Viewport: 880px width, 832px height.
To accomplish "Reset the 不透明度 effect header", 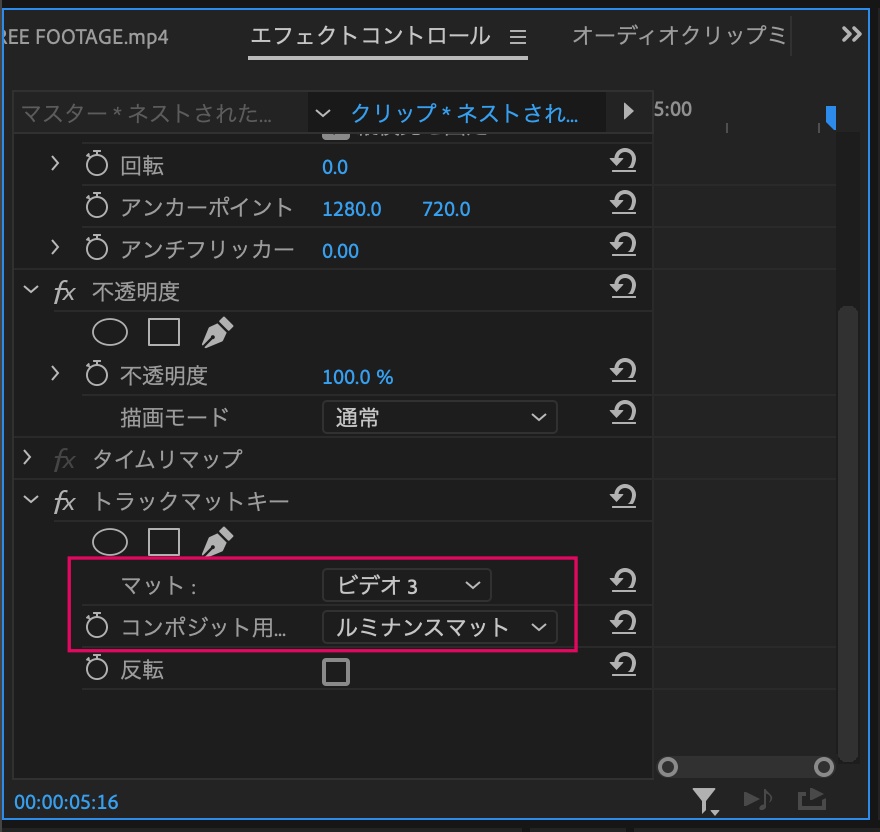I will [x=623, y=287].
